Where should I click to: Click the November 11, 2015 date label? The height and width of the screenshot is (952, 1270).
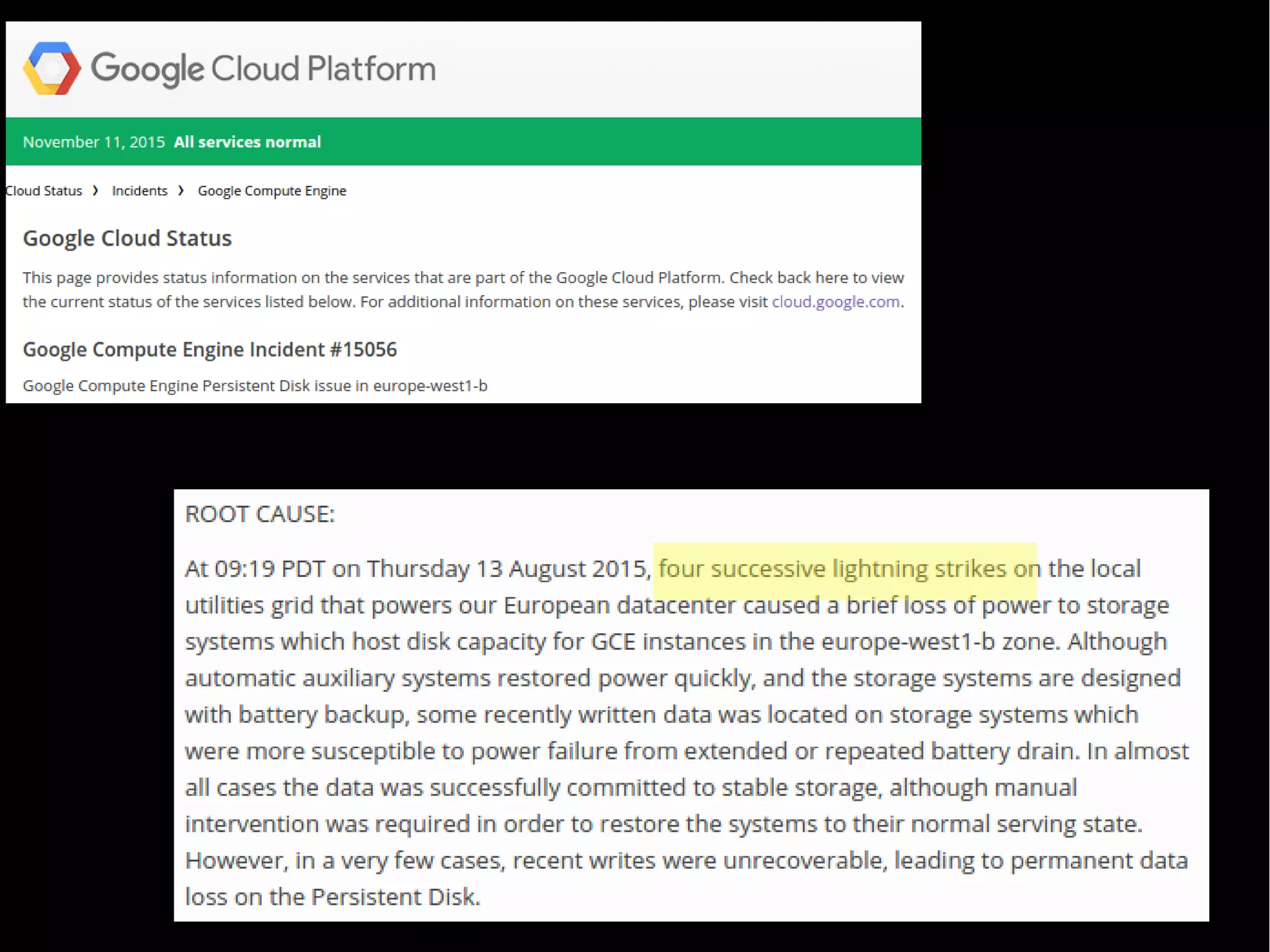tap(94, 142)
